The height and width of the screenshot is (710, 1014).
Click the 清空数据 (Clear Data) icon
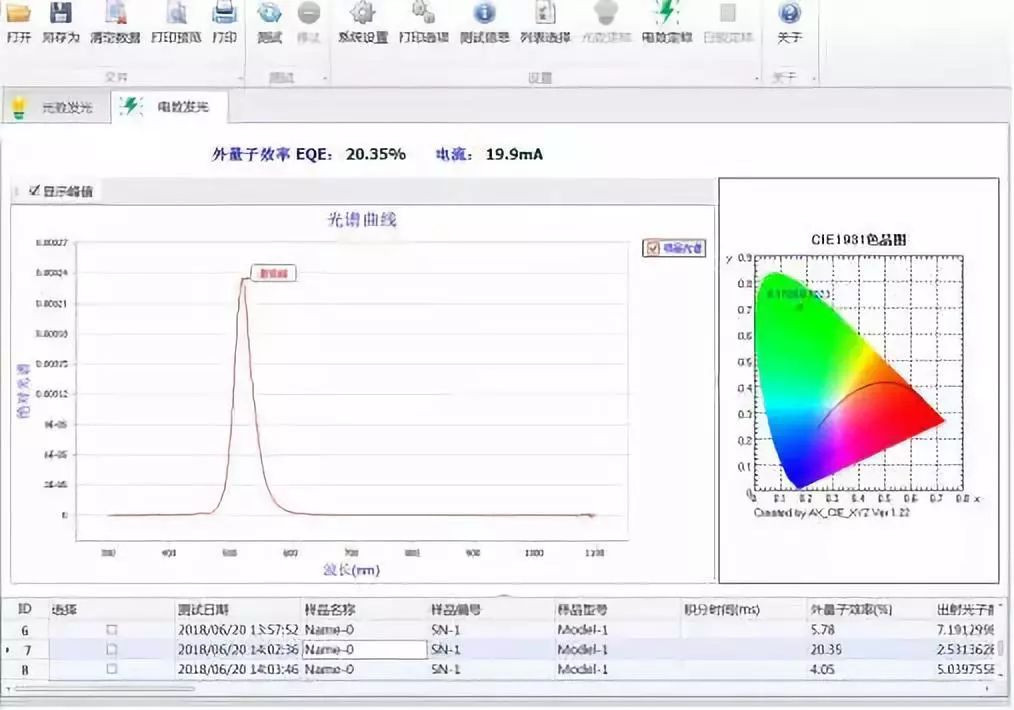click(x=115, y=12)
